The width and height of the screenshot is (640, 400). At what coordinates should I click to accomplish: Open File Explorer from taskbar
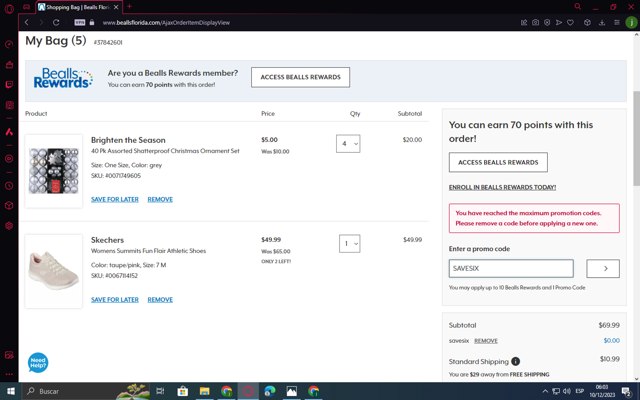tap(204, 391)
